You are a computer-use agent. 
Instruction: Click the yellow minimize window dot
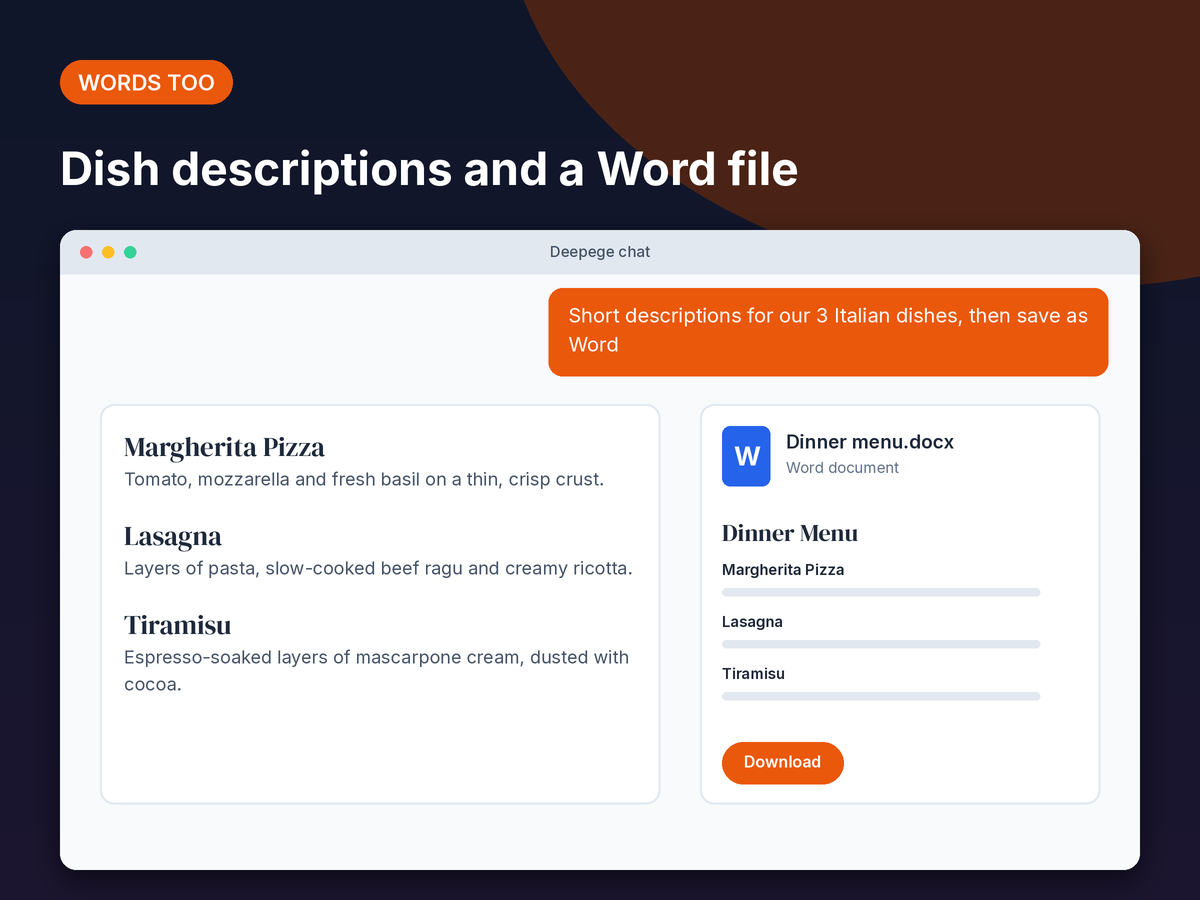pyautogui.click(x=108, y=252)
